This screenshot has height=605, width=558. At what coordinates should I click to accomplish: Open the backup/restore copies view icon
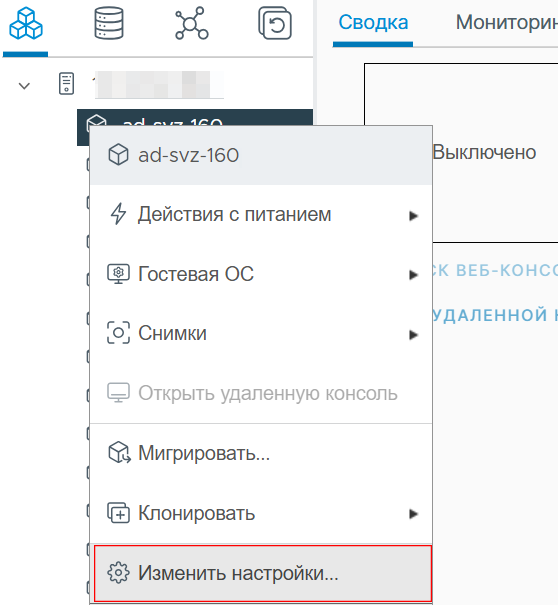click(274, 23)
